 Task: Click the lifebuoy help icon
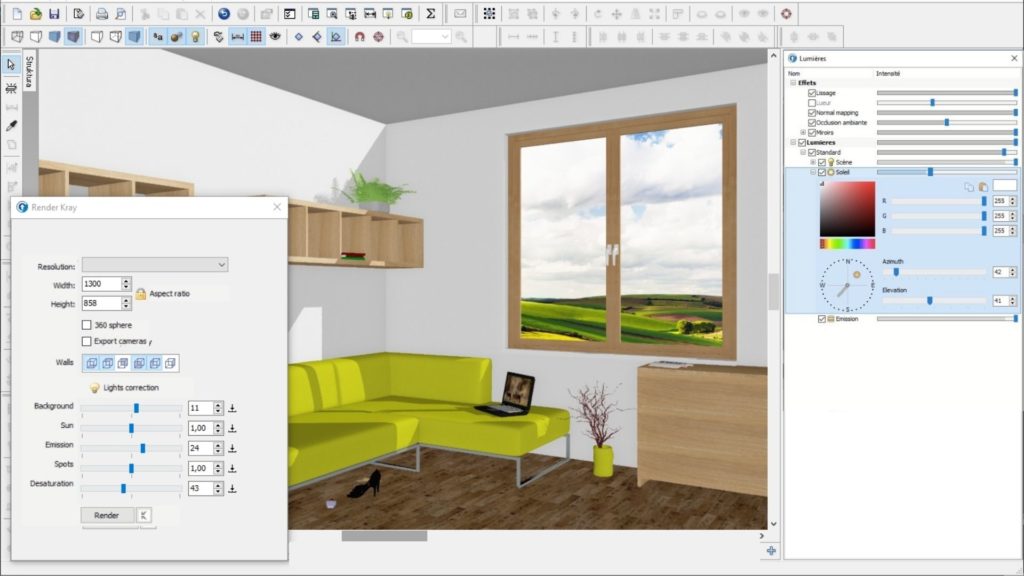point(786,14)
